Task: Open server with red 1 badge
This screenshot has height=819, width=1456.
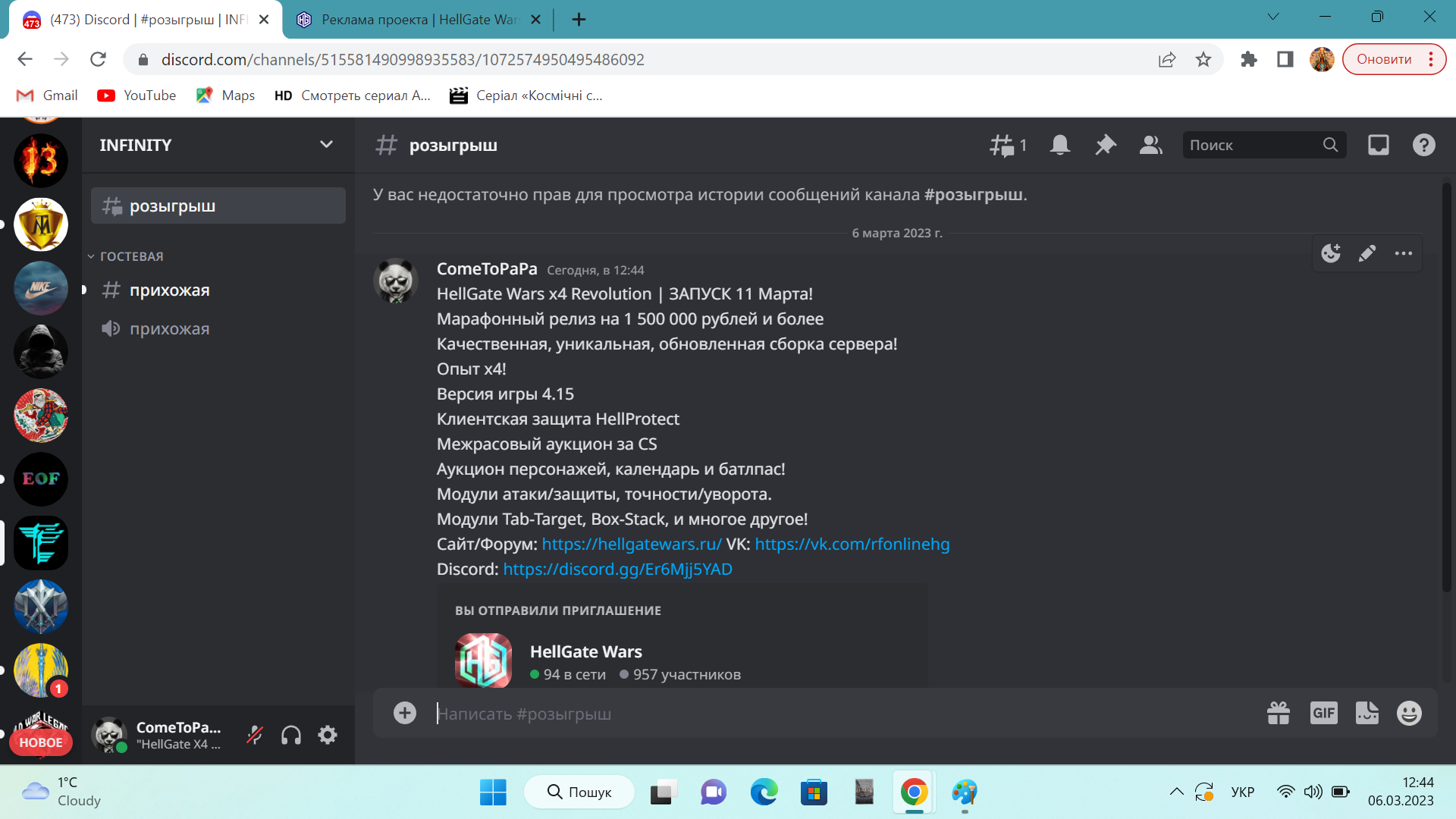Action: pyautogui.click(x=41, y=670)
